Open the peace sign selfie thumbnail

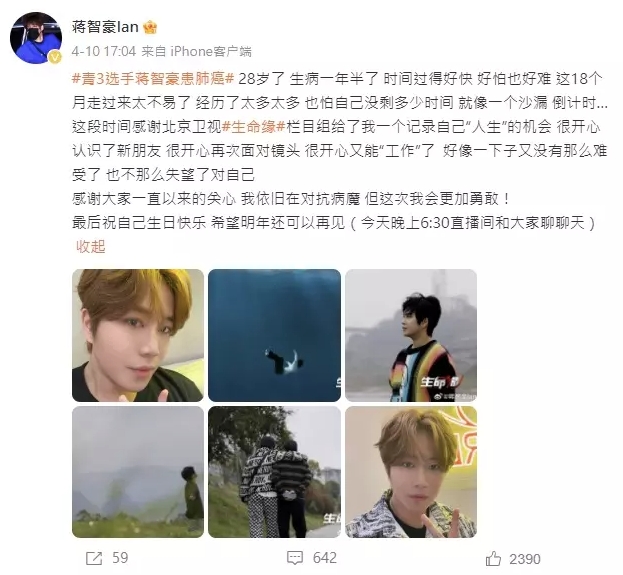tap(411, 472)
